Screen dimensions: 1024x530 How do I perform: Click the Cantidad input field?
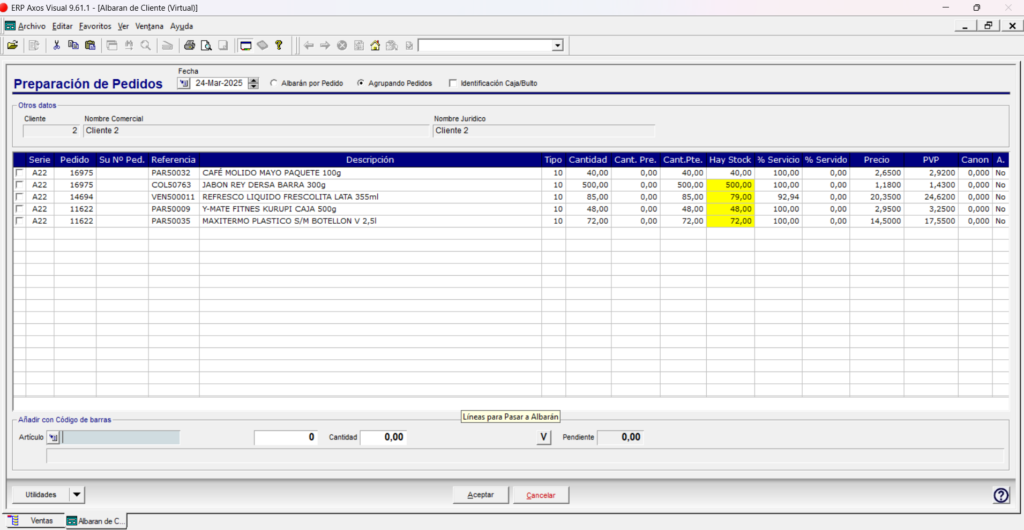pos(383,437)
